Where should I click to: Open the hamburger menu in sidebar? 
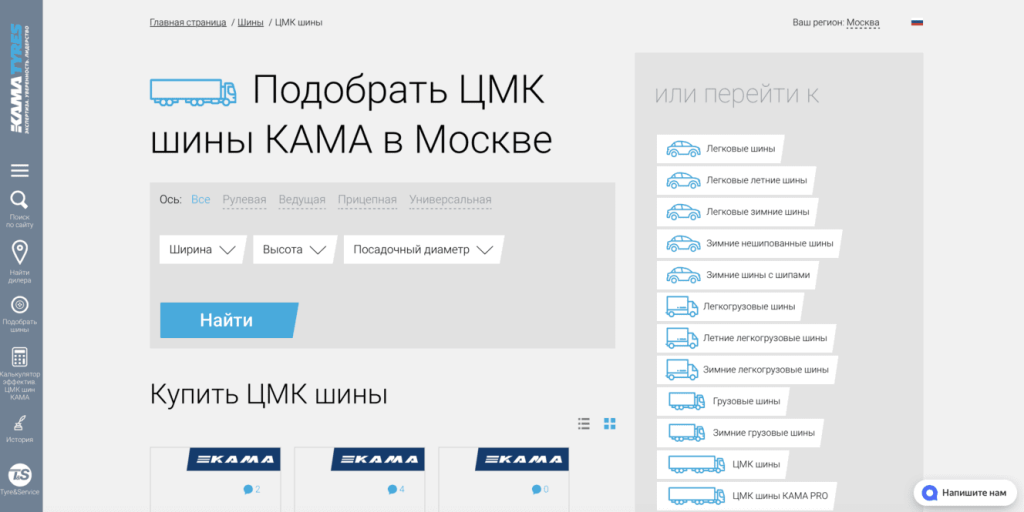(x=20, y=170)
